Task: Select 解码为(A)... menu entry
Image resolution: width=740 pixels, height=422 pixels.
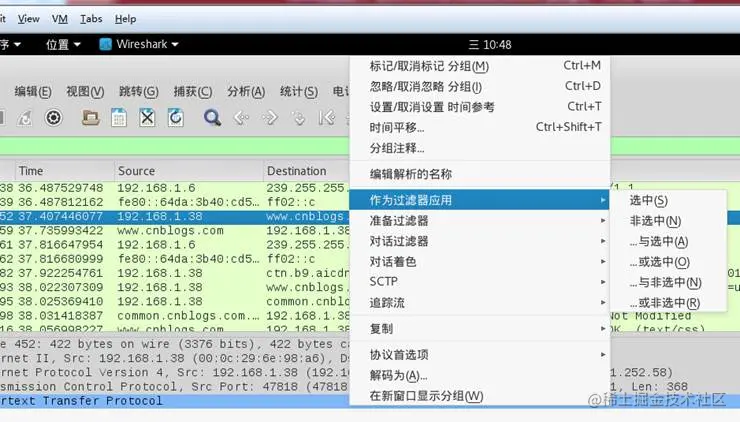Action: (480, 375)
